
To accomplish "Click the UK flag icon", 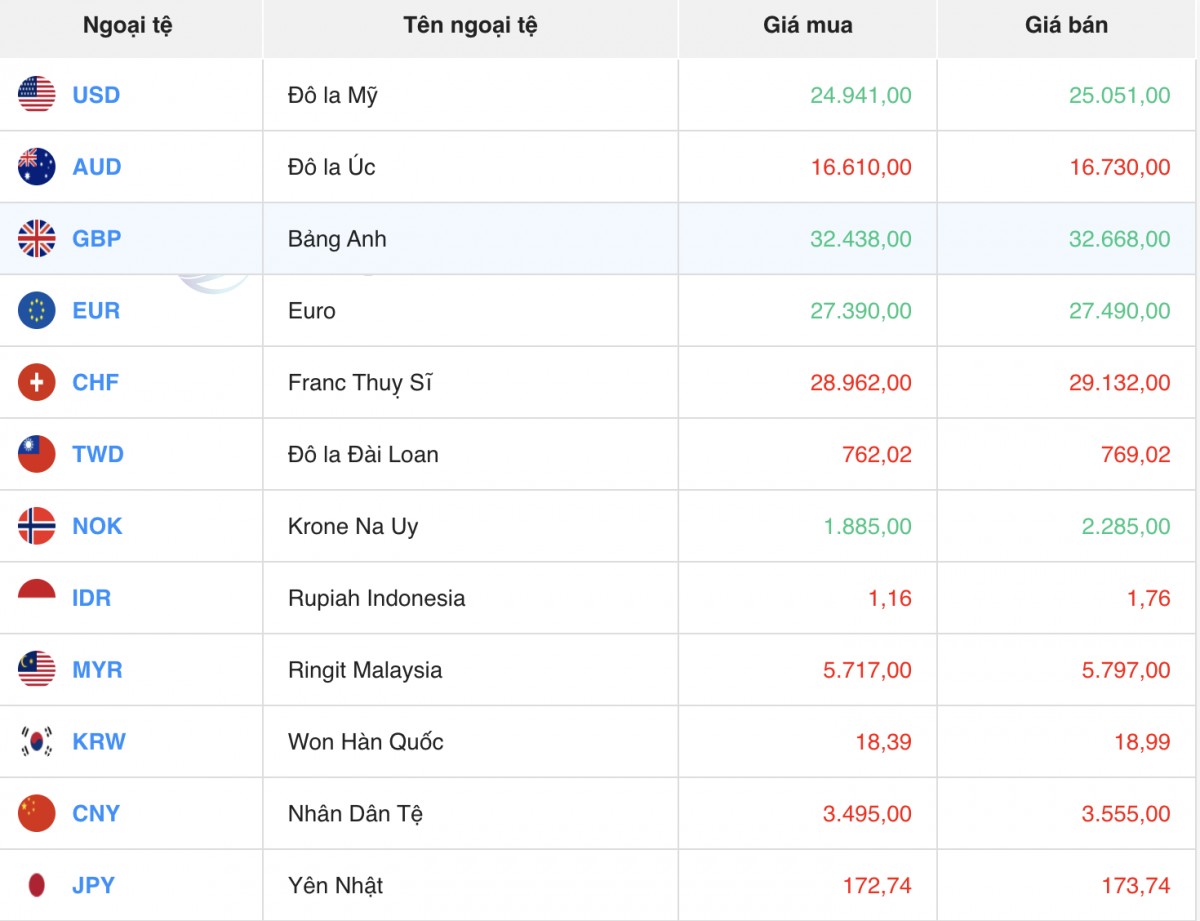I will (37, 239).
